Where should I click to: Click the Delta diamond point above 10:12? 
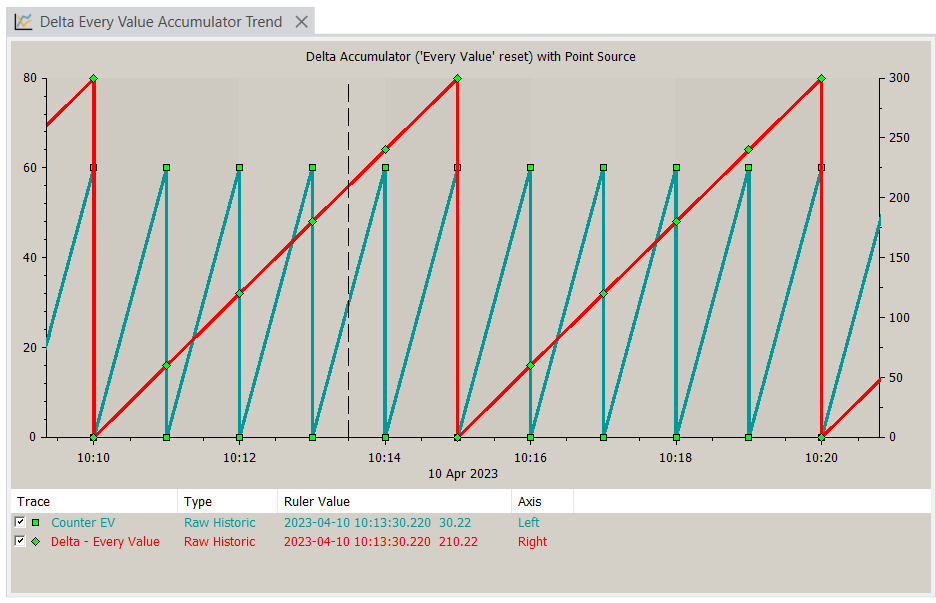[239, 293]
